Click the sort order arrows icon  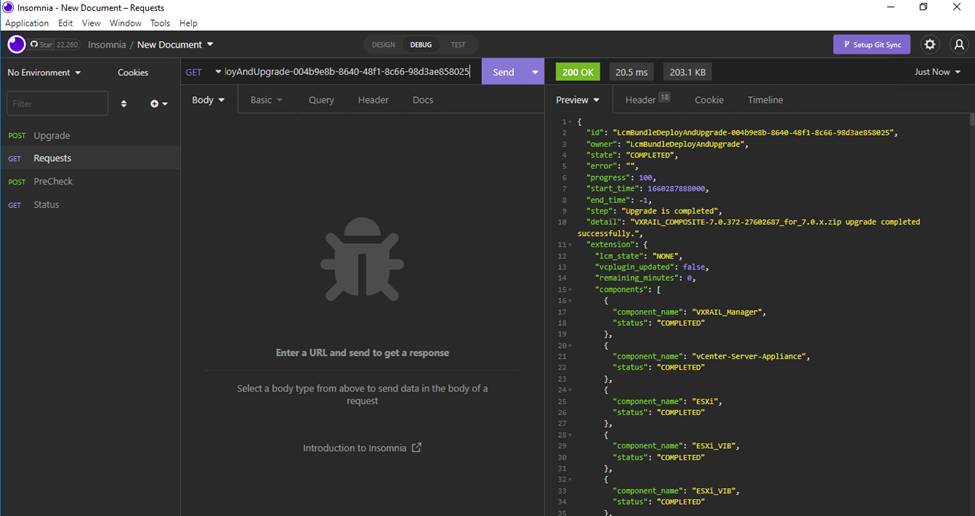click(x=124, y=104)
